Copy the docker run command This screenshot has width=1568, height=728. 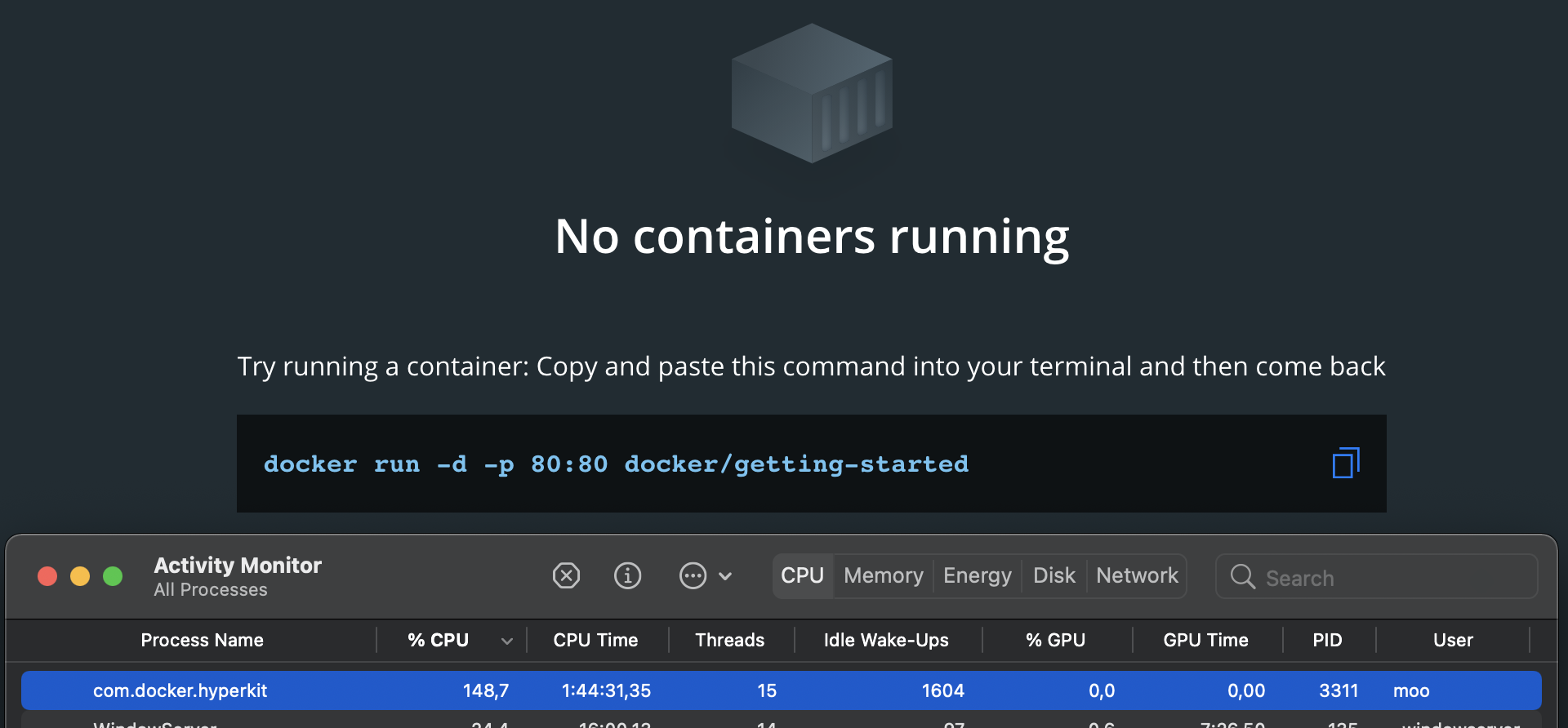tap(1345, 464)
